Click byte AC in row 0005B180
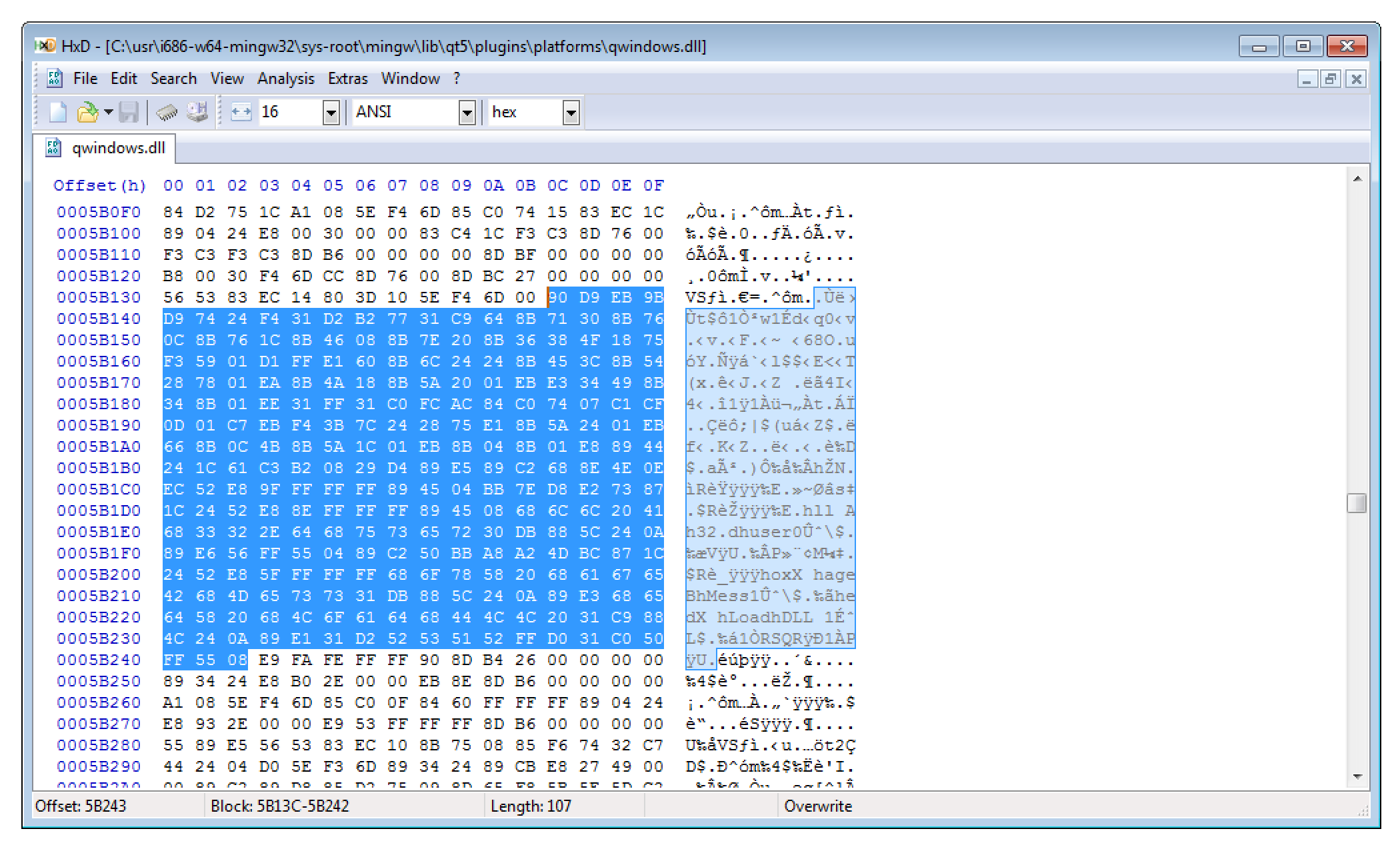Image resolution: width=1400 pixels, height=845 pixels. coord(461,405)
